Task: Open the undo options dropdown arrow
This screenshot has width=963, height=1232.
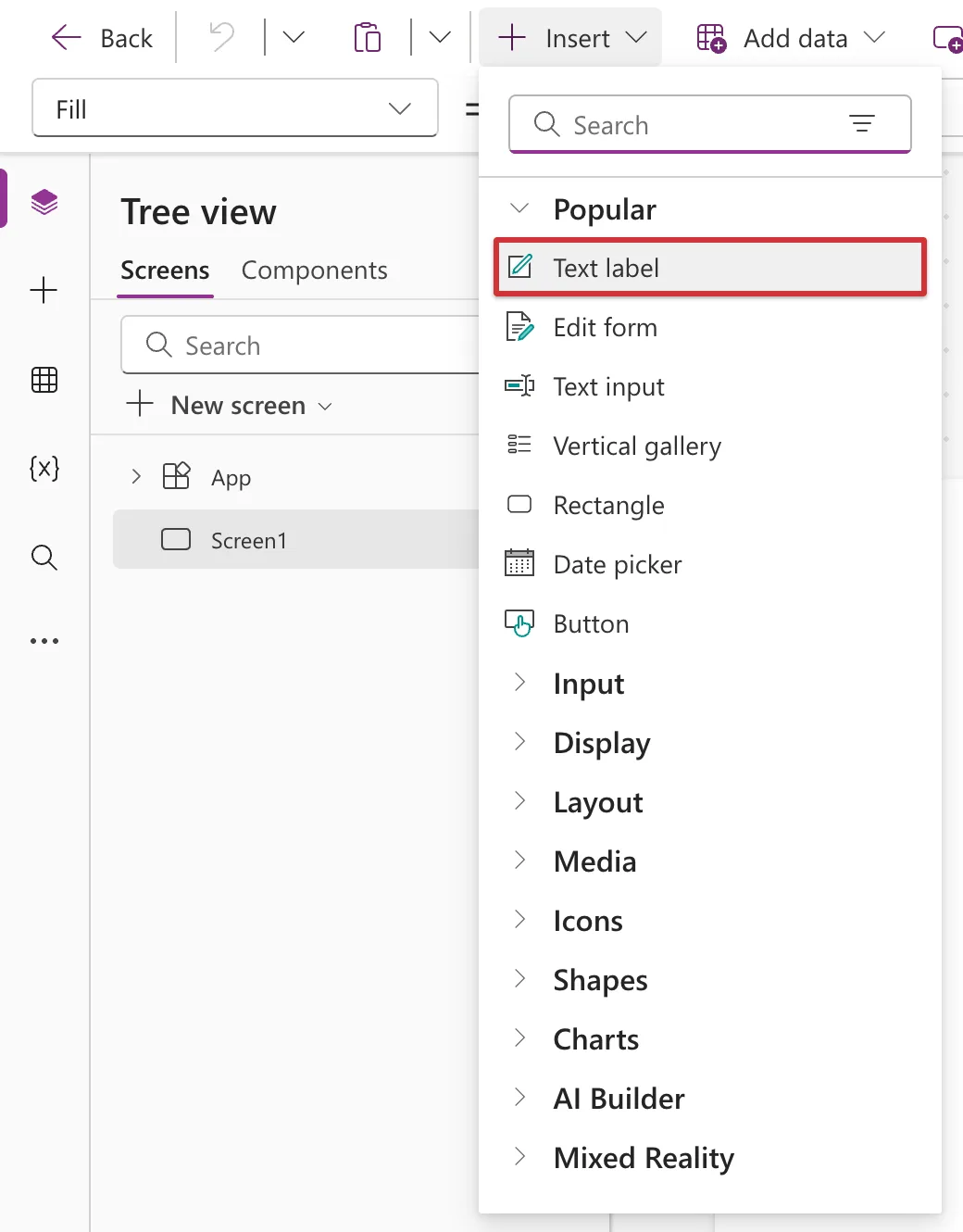Action: click(x=294, y=38)
